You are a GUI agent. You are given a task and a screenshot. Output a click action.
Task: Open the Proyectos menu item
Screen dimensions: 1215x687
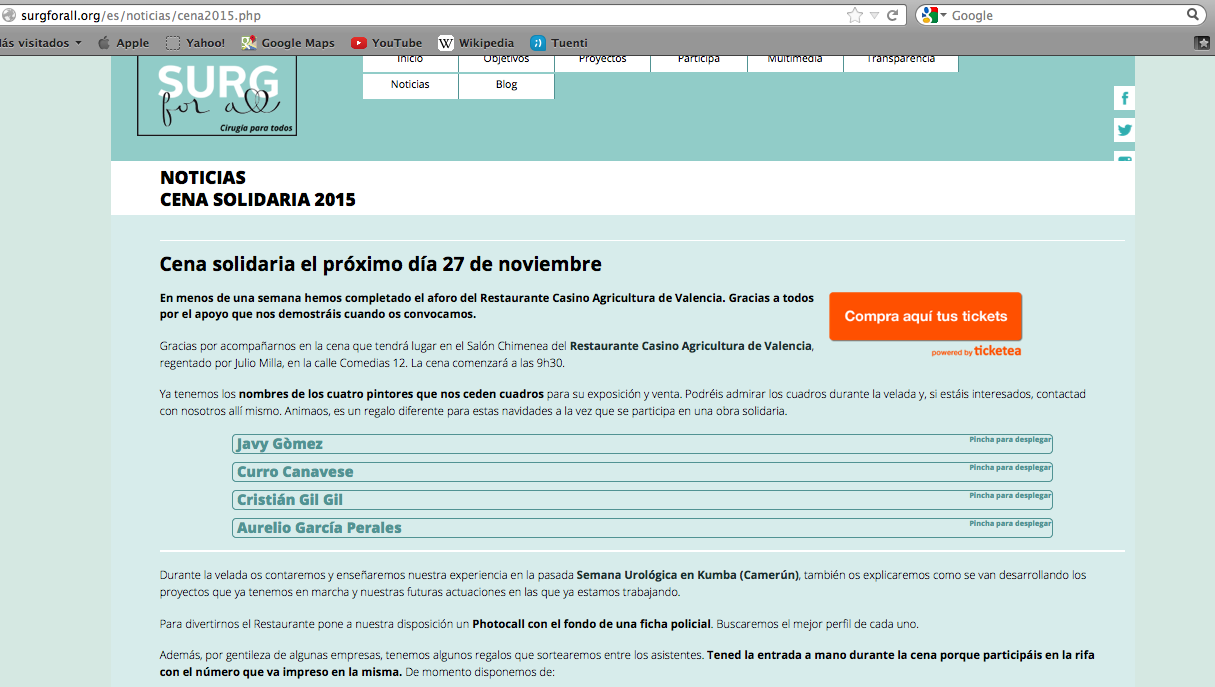tap(602, 62)
